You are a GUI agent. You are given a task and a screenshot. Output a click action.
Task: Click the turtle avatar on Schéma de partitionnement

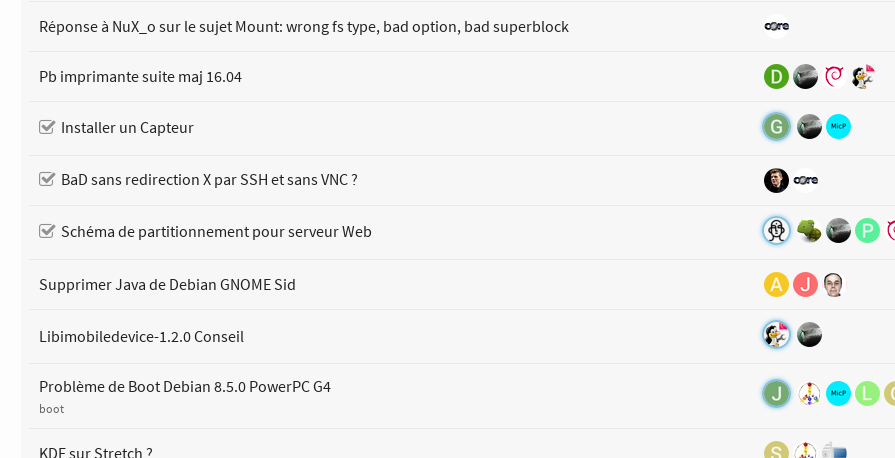pos(809,231)
